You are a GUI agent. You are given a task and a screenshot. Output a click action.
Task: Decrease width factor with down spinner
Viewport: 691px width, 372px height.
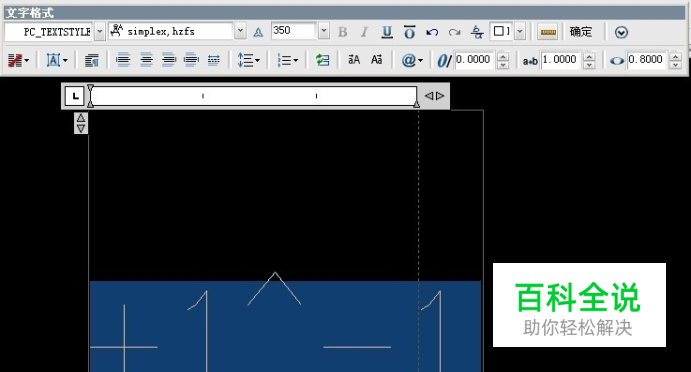(675, 64)
